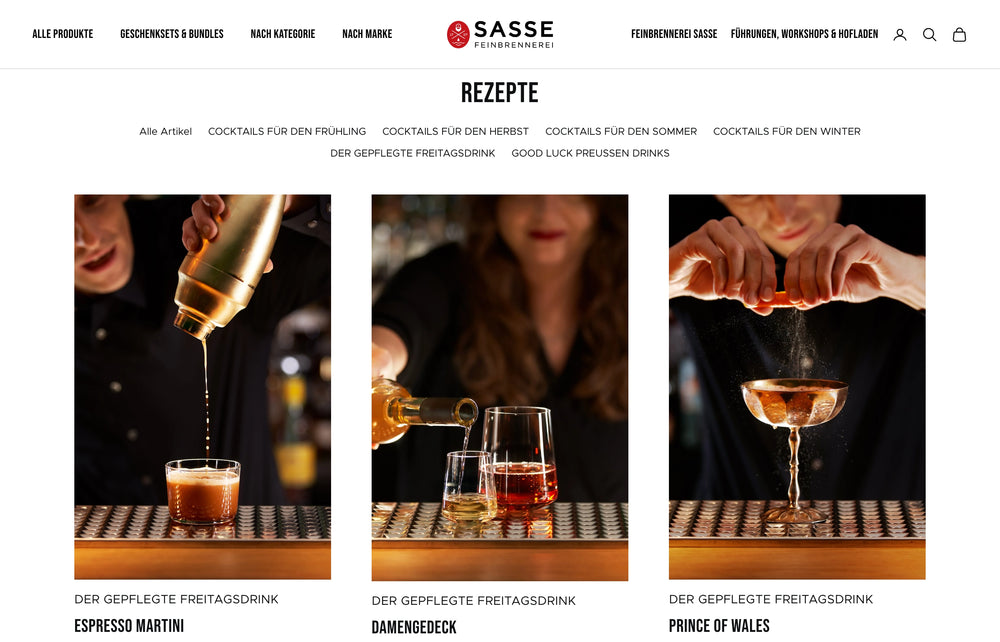Open the Prince of Wales recipe link
1000x642 pixels.
(x=719, y=625)
